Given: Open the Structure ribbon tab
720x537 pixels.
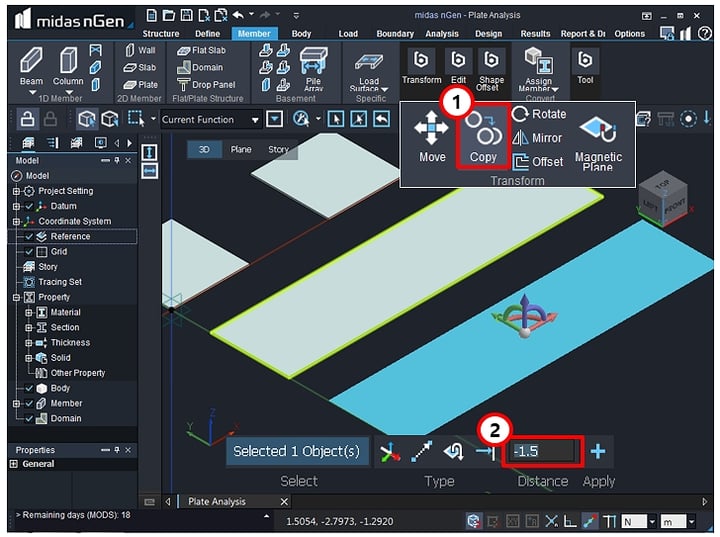Looking at the screenshot, I should [x=161, y=34].
